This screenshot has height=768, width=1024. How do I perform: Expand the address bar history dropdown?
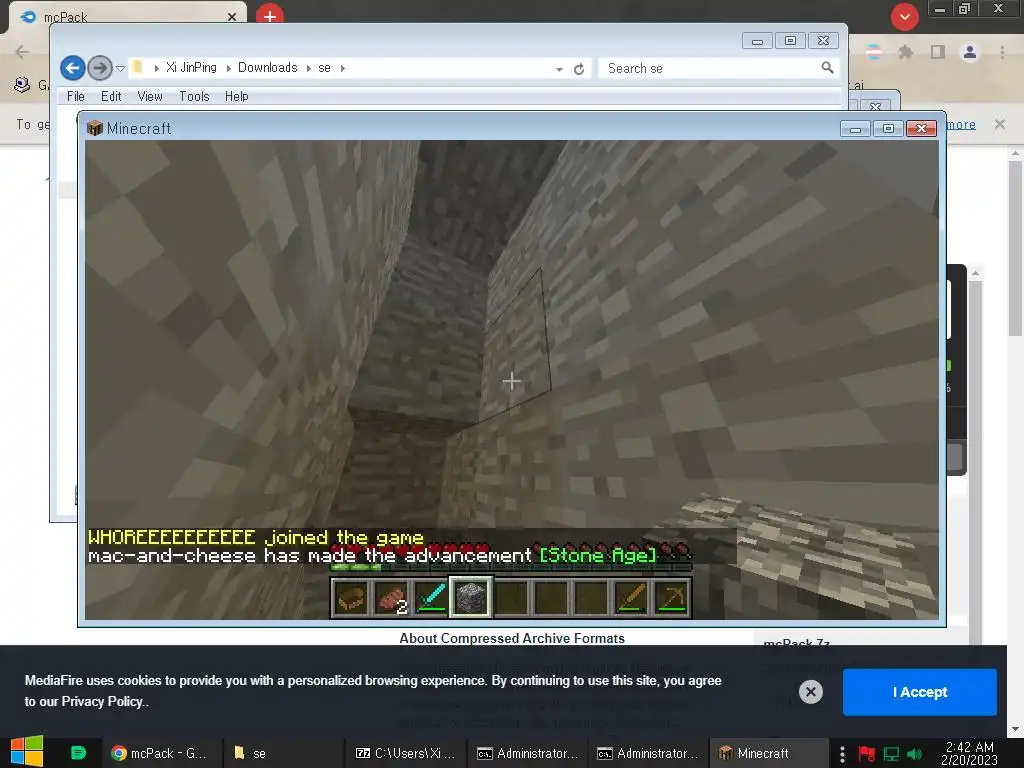click(559, 69)
